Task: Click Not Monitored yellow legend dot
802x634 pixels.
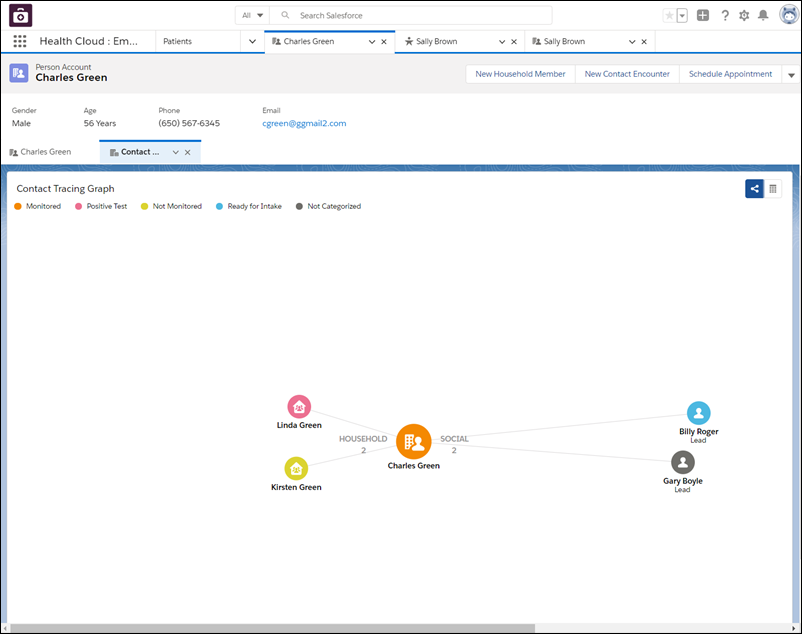Action: (144, 206)
